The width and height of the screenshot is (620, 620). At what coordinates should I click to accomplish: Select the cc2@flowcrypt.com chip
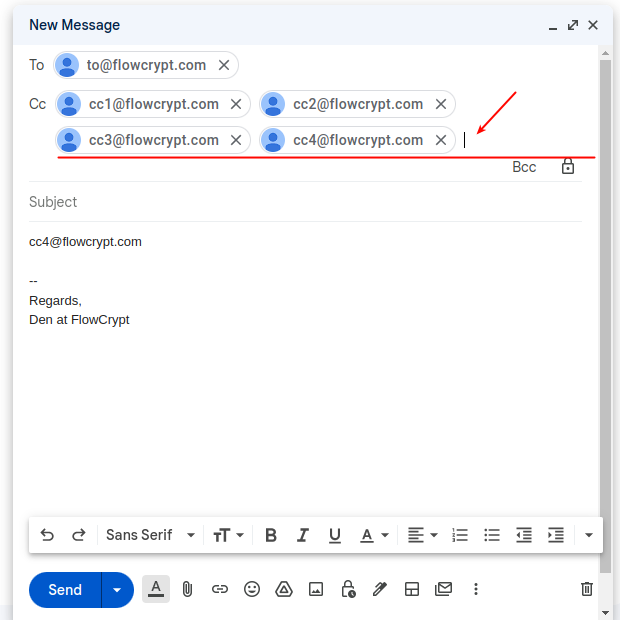click(357, 104)
